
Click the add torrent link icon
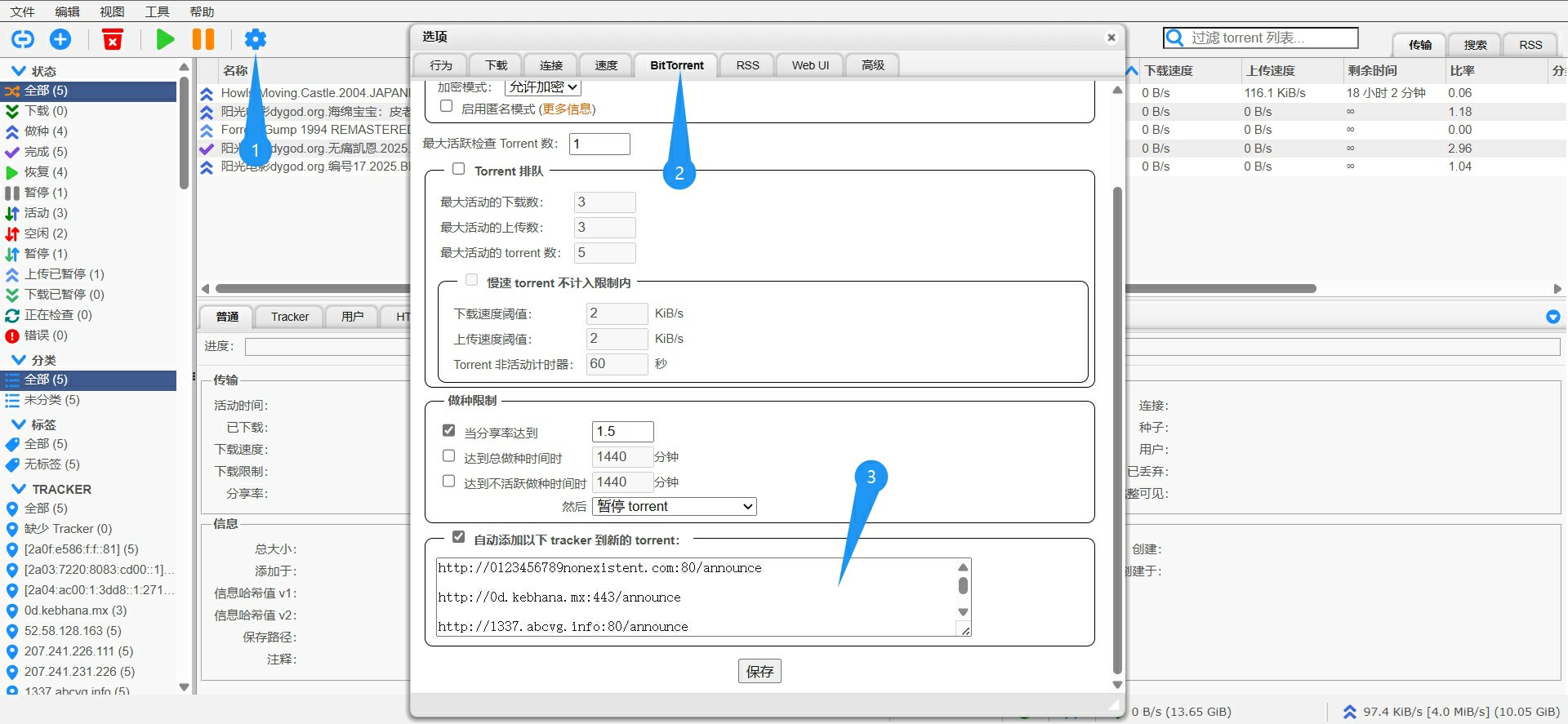[23, 39]
